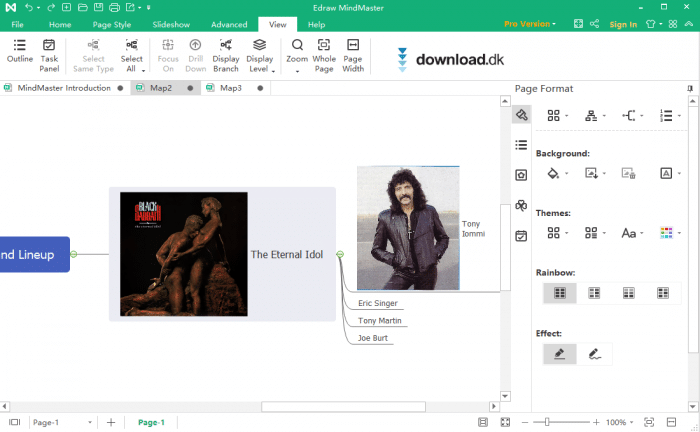700x432 pixels.
Task: Open background image insert dropdown
Action: point(594,173)
